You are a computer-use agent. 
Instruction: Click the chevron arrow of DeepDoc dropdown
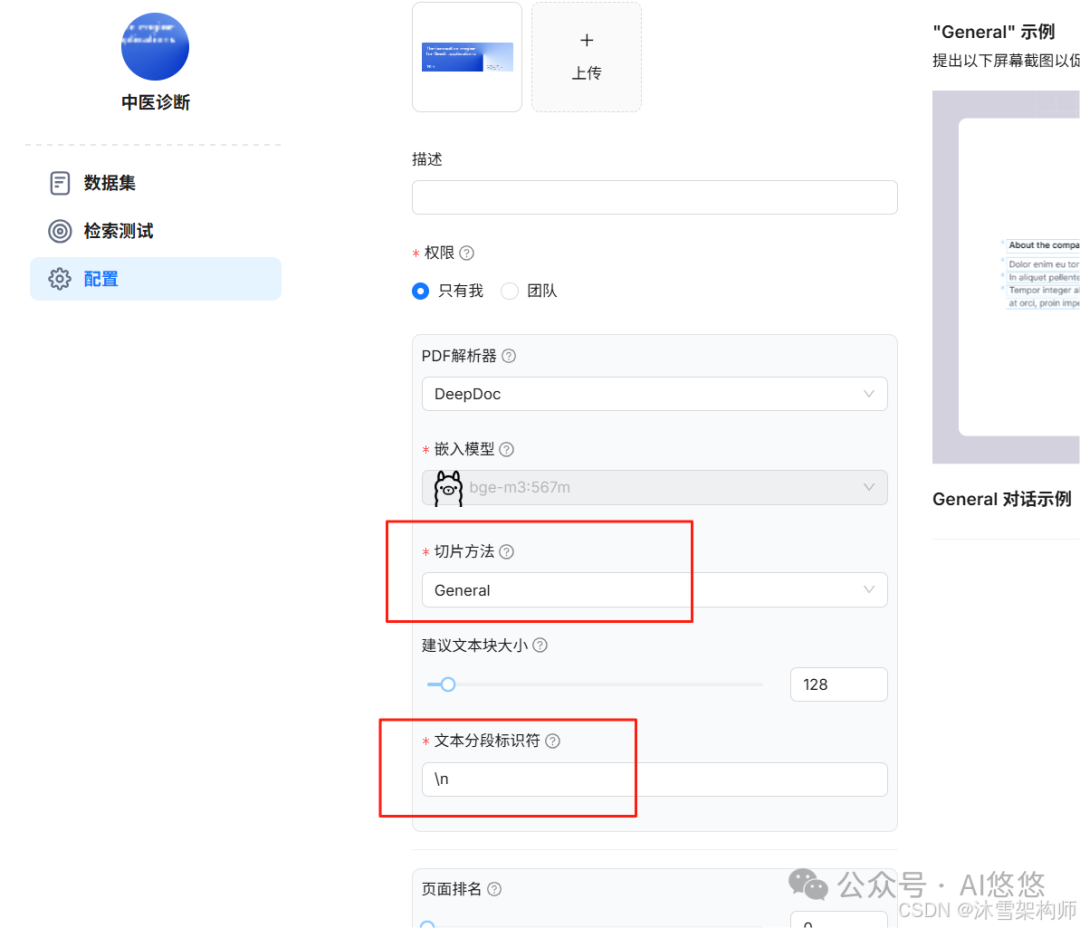(x=869, y=394)
